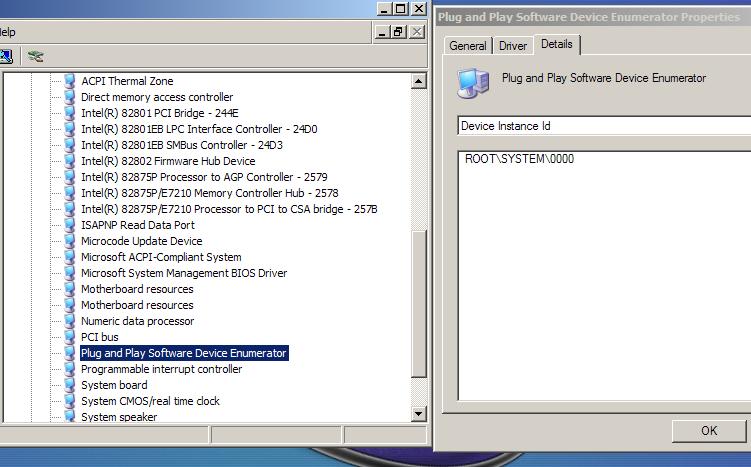Click the icon of Plug and Play Software Device Enumerator row

tap(69, 353)
